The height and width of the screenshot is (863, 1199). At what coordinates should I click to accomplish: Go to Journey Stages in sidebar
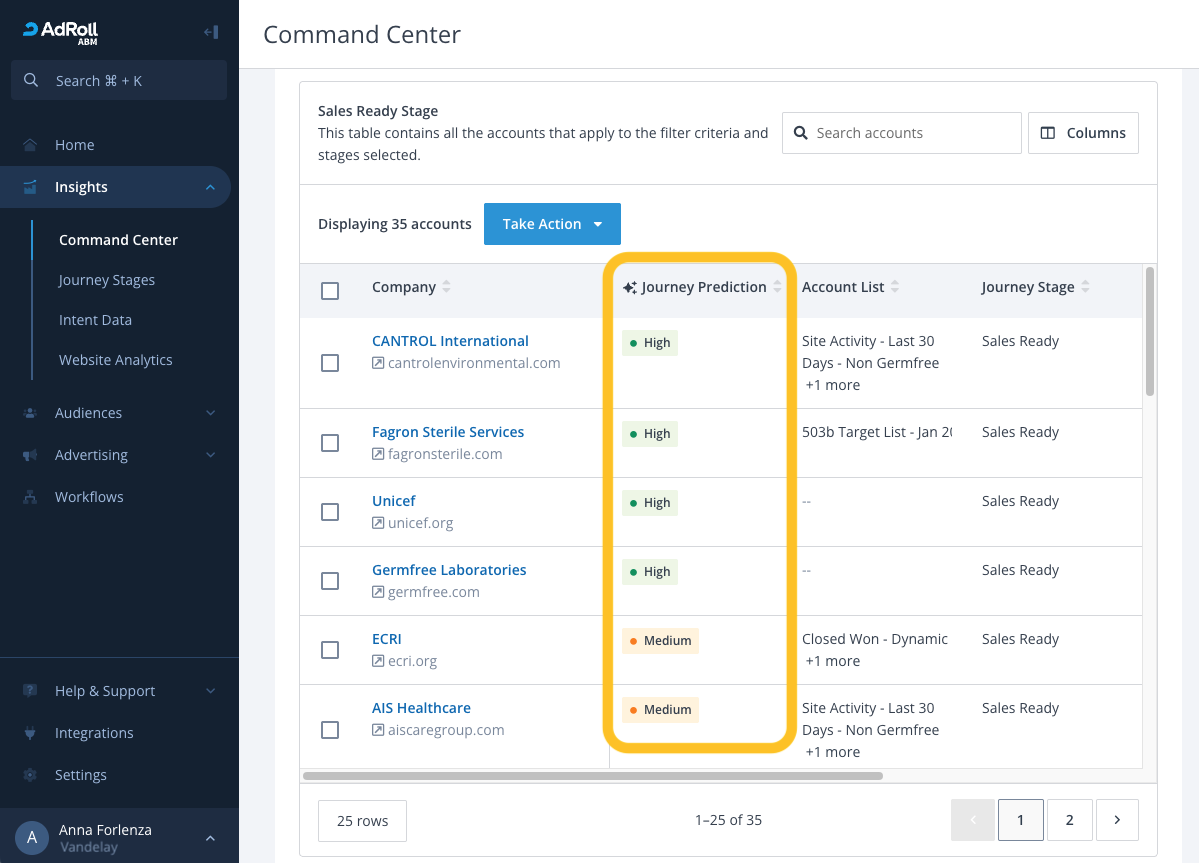107,280
